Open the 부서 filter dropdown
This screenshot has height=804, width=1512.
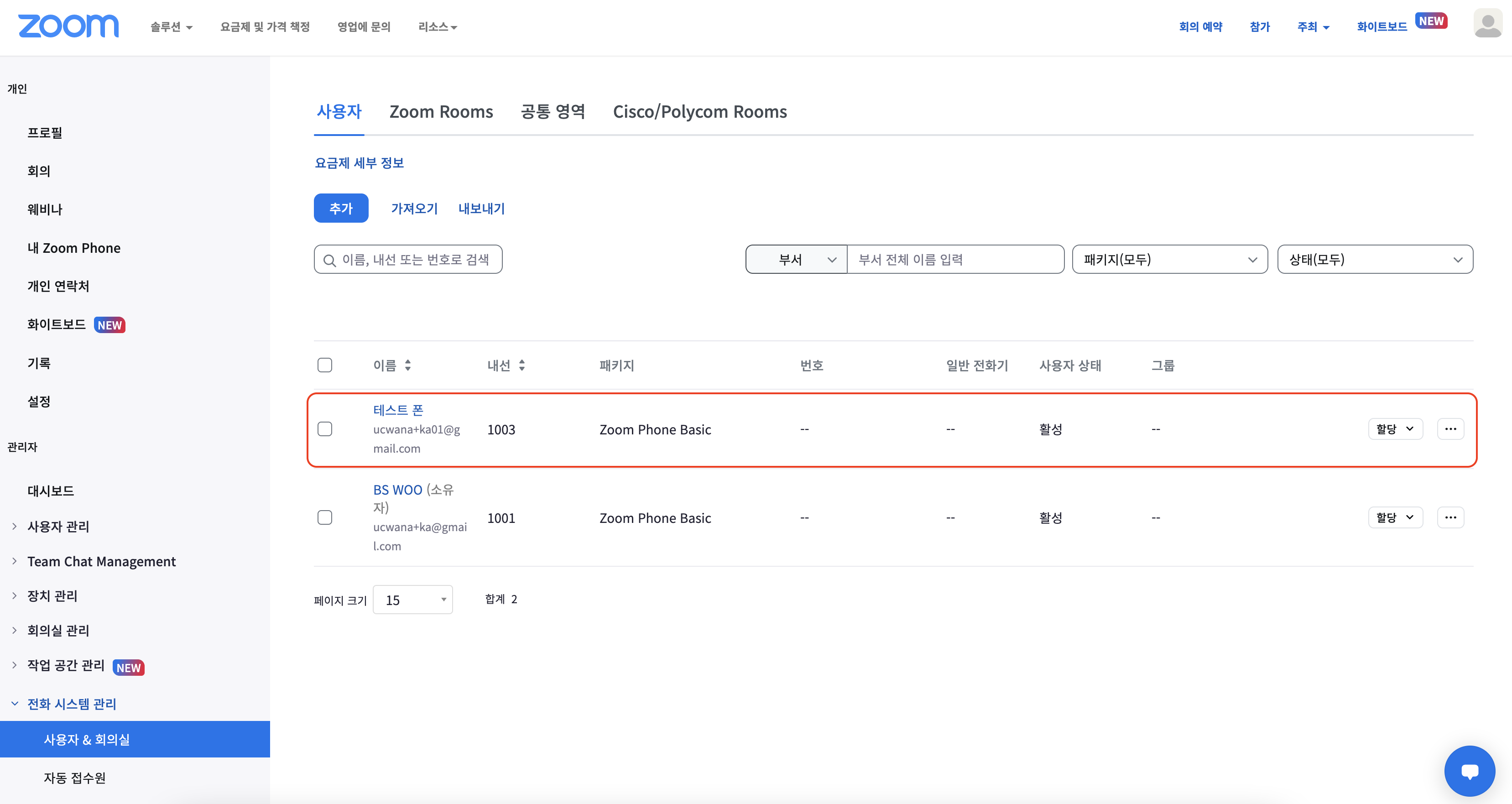click(x=797, y=259)
